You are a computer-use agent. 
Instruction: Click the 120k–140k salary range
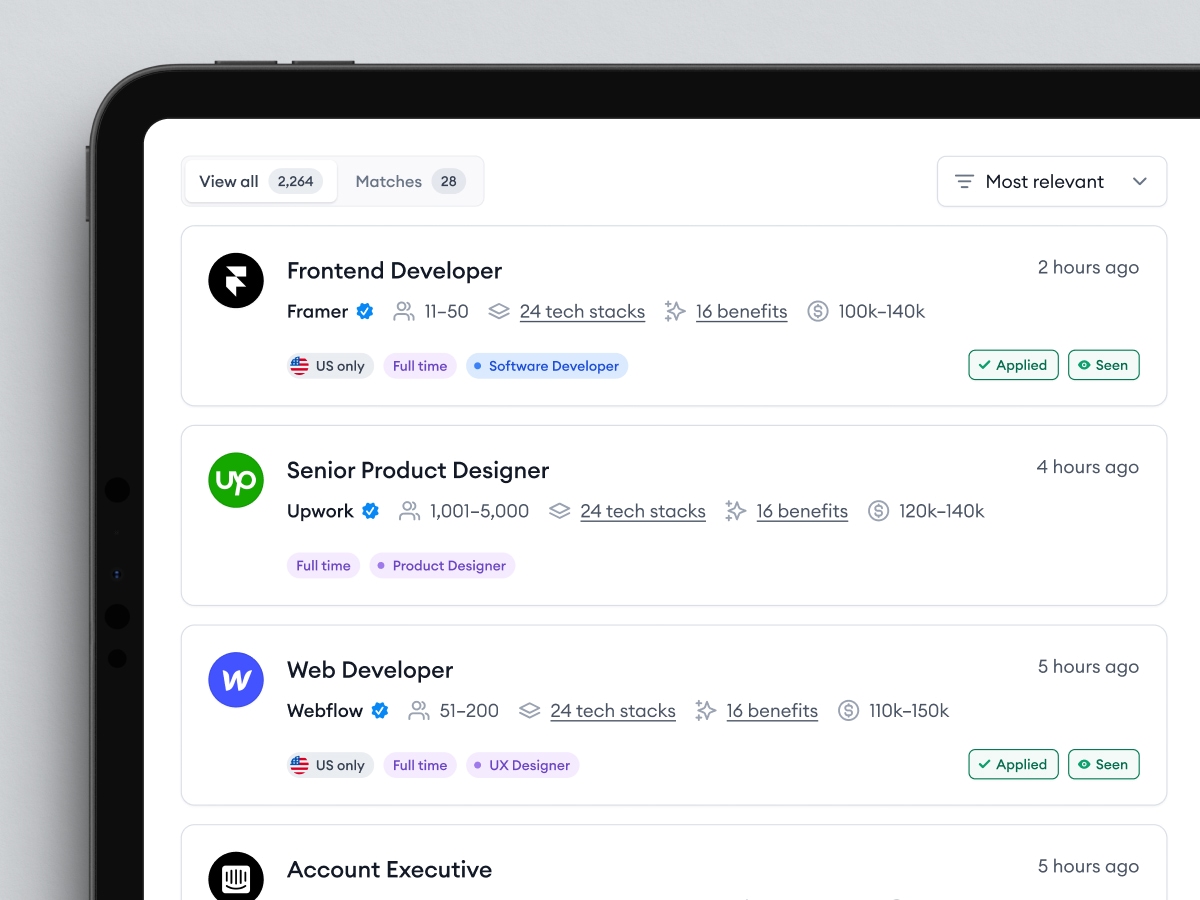pyautogui.click(x=942, y=511)
